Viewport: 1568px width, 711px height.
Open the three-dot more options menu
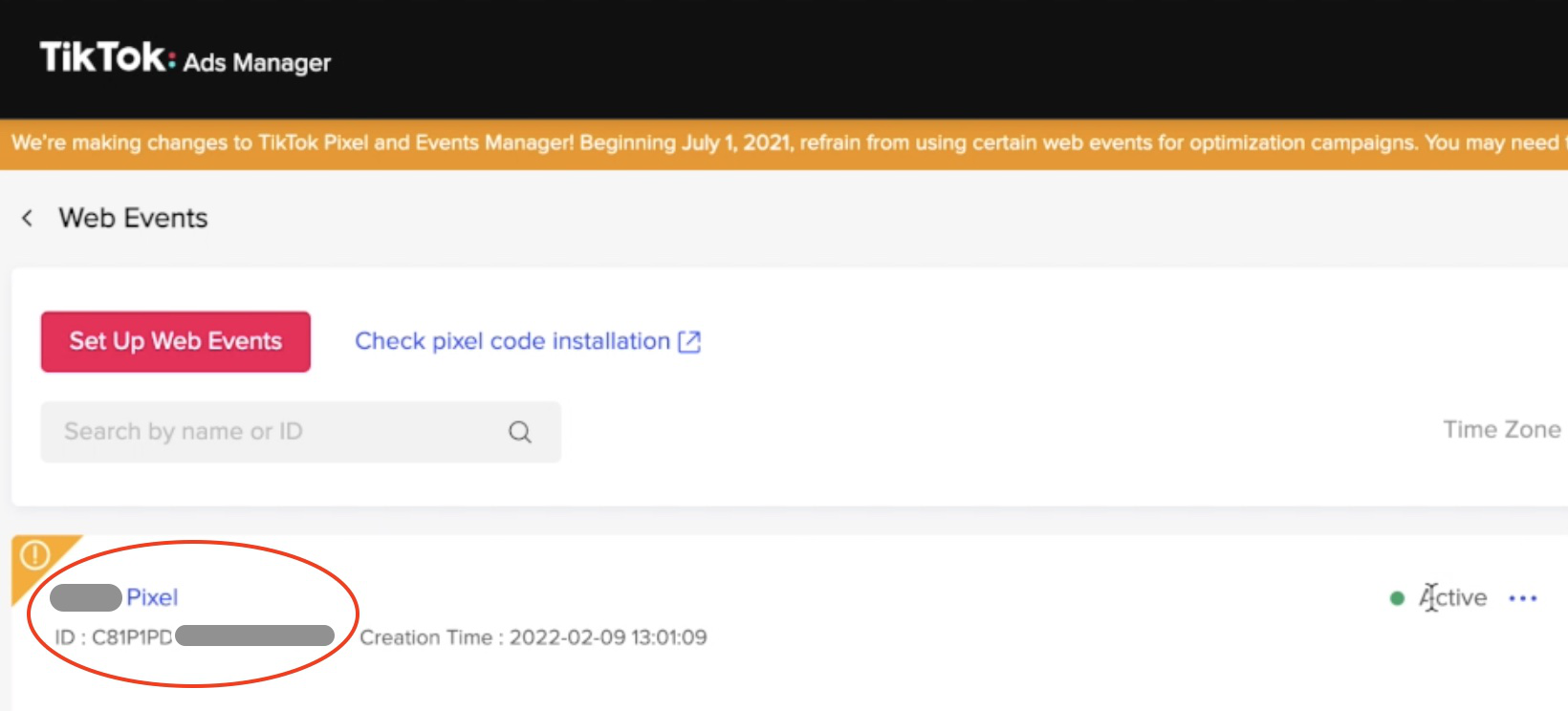coord(1522,598)
